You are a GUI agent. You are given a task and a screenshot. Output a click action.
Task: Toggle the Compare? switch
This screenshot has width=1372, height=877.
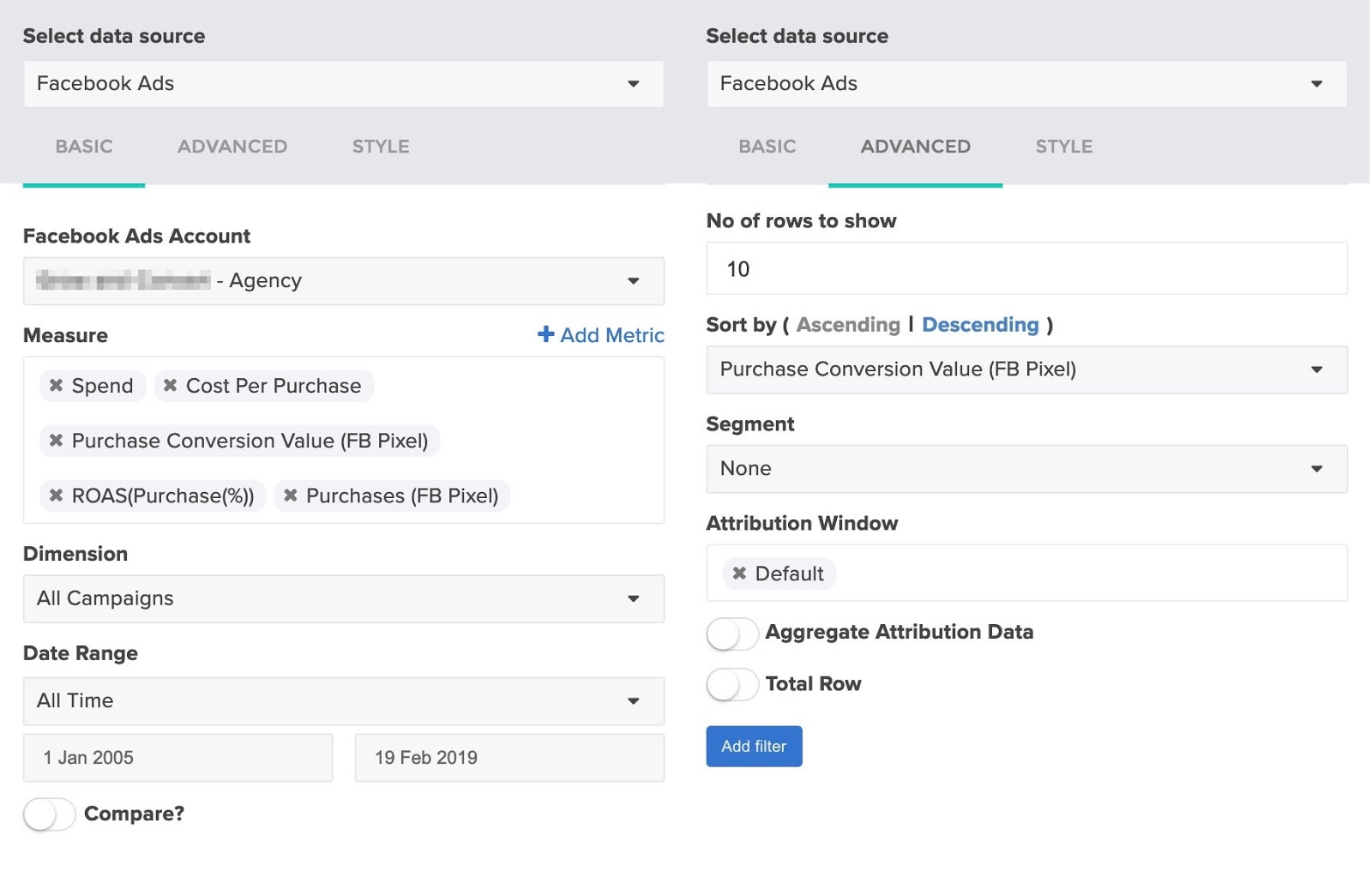coord(49,814)
